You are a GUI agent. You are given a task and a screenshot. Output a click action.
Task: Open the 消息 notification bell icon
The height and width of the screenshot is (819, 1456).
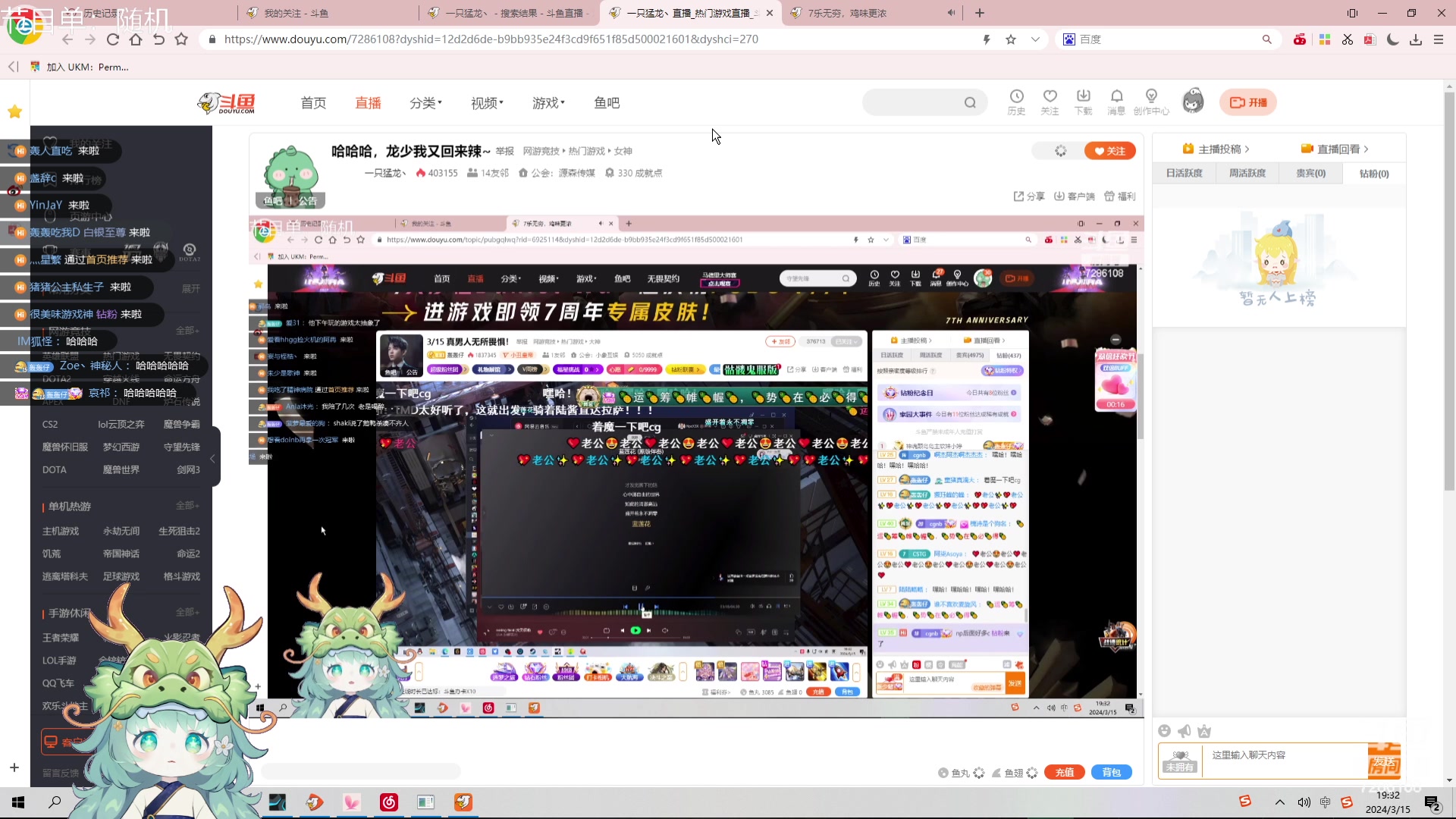click(1116, 102)
